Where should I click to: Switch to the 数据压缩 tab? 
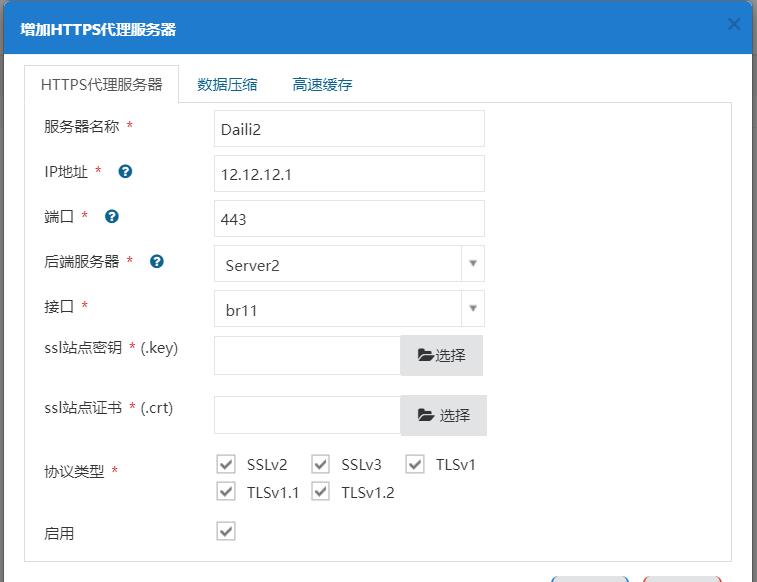click(x=227, y=84)
